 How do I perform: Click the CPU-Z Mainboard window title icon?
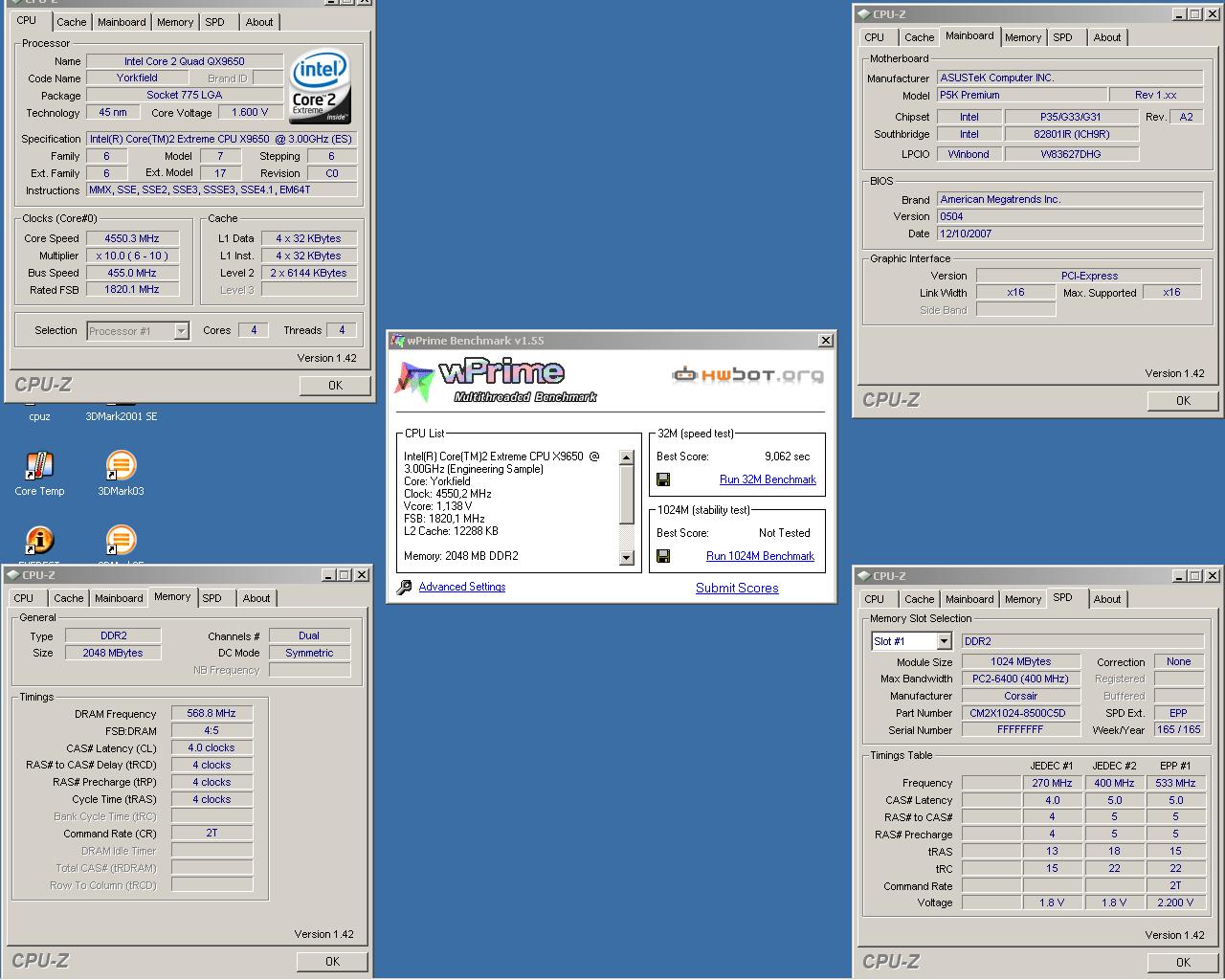pyautogui.click(x=863, y=14)
